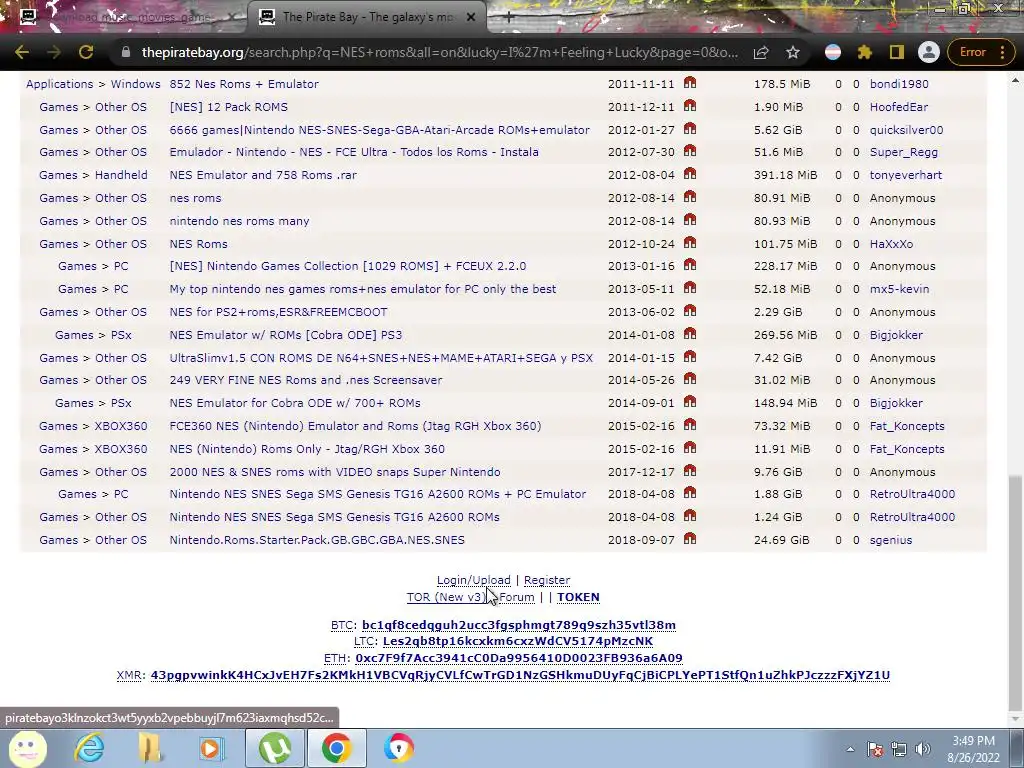Open NES Emulator for Cobra ODE 700+ ROMs

point(295,403)
